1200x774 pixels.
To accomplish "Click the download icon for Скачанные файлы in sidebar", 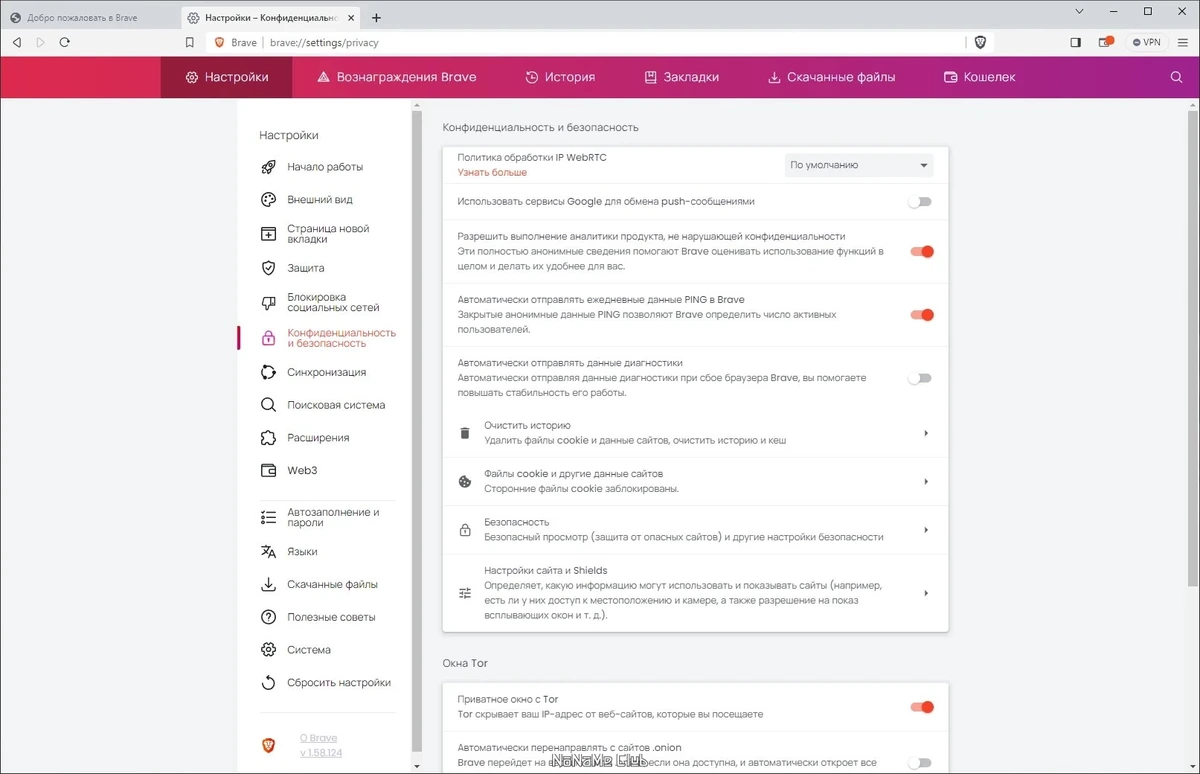I will pos(268,584).
